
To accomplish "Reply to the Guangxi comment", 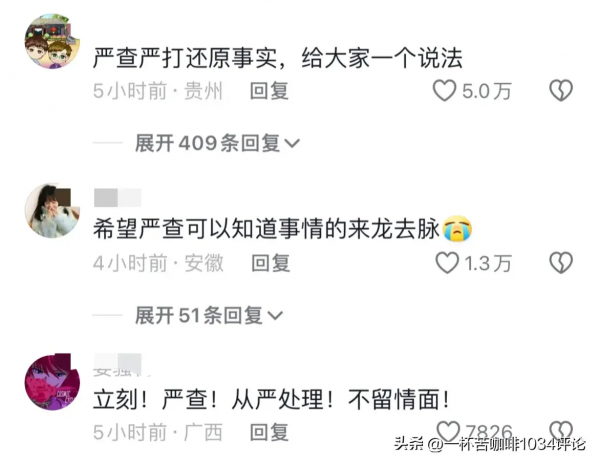I will (269, 433).
